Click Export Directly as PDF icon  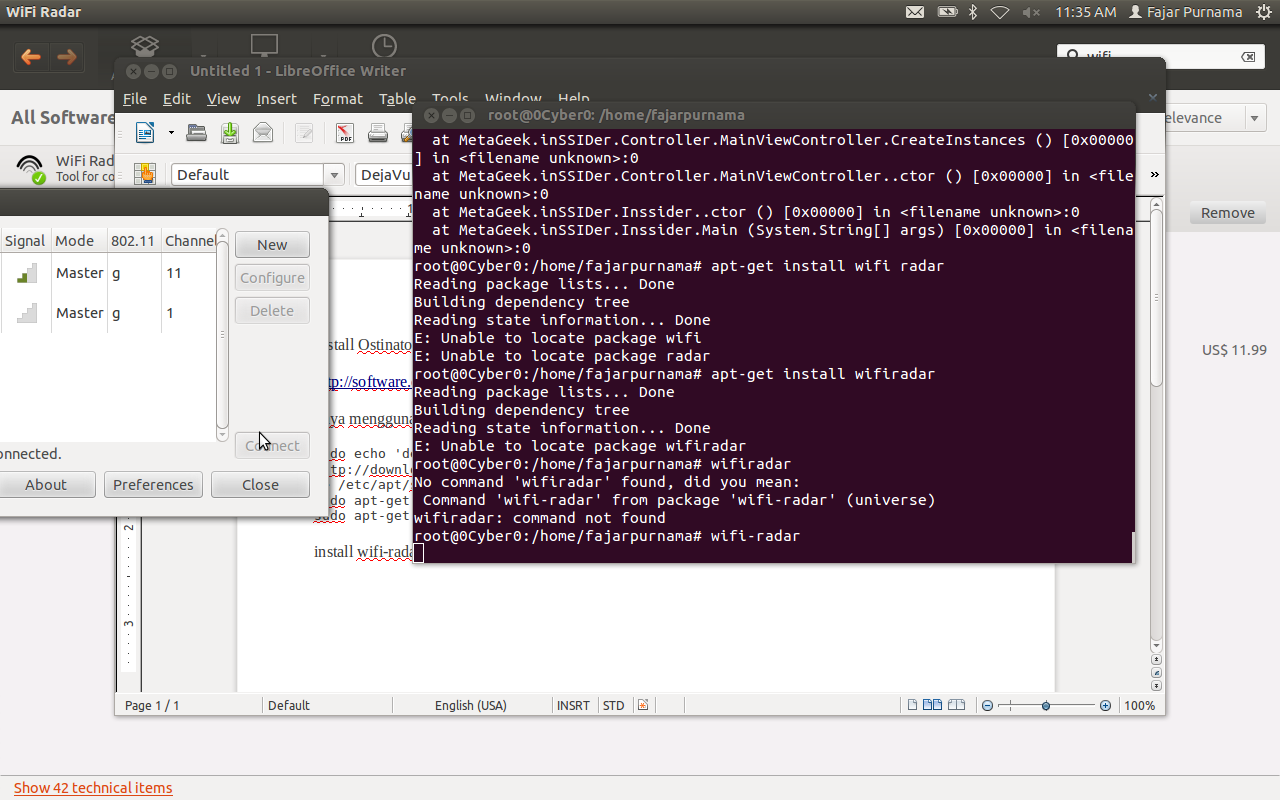[345, 132]
